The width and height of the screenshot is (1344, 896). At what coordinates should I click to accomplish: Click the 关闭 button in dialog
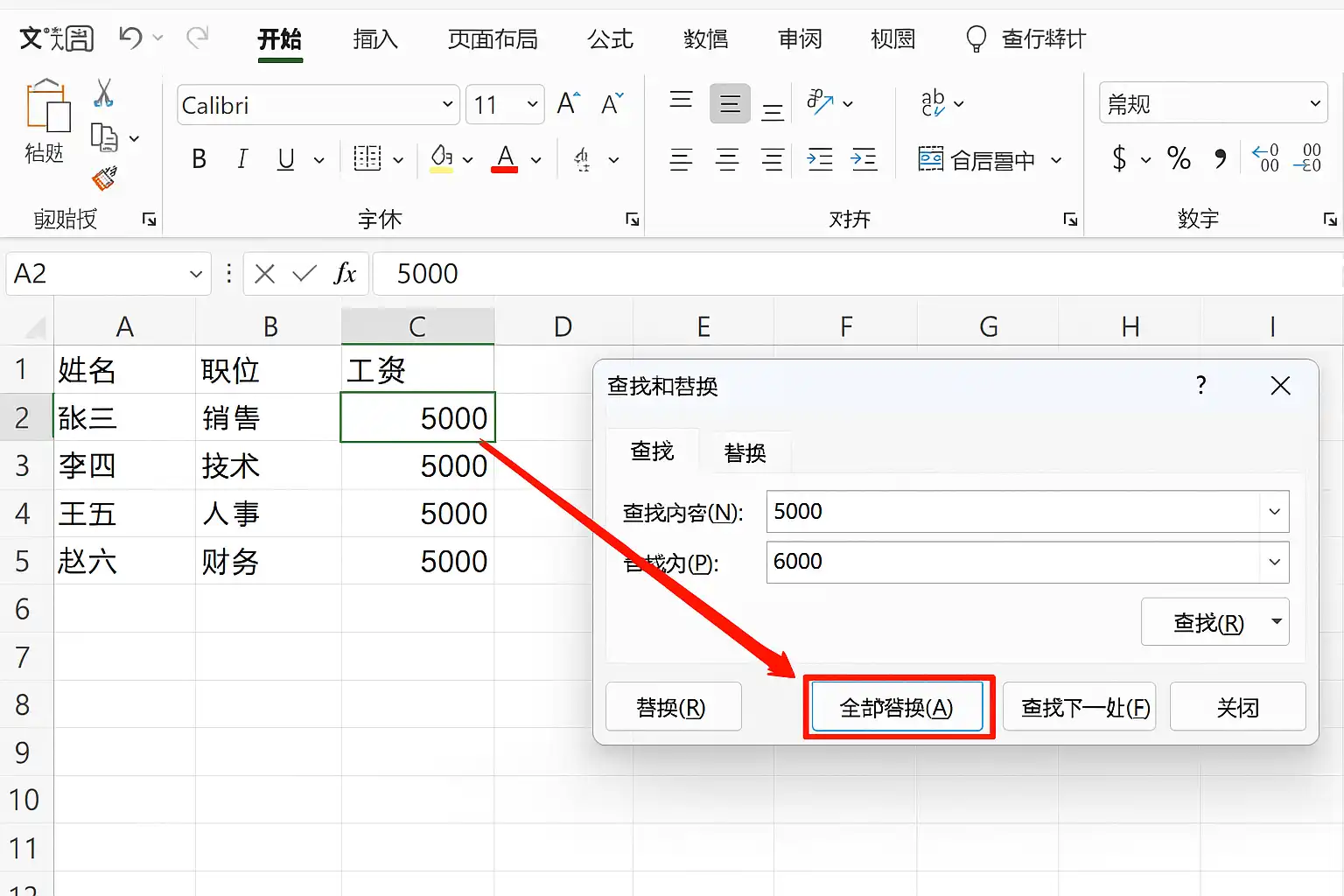[x=1237, y=707]
